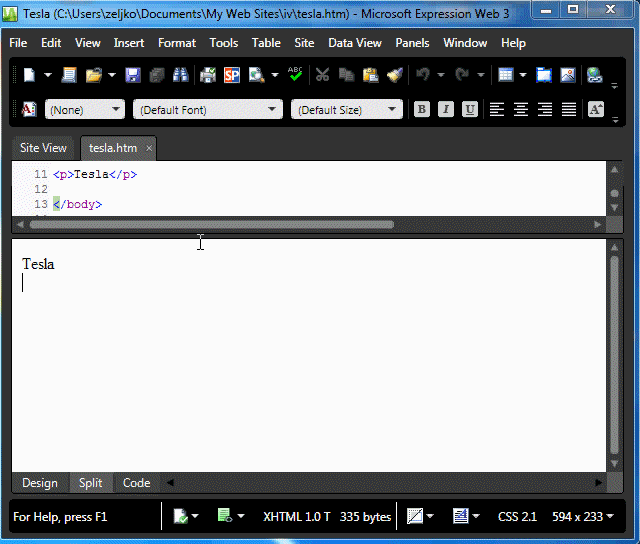The width and height of the screenshot is (640, 544).
Task: Open the Data View menu
Action: pyautogui.click(x=355, y=43)
